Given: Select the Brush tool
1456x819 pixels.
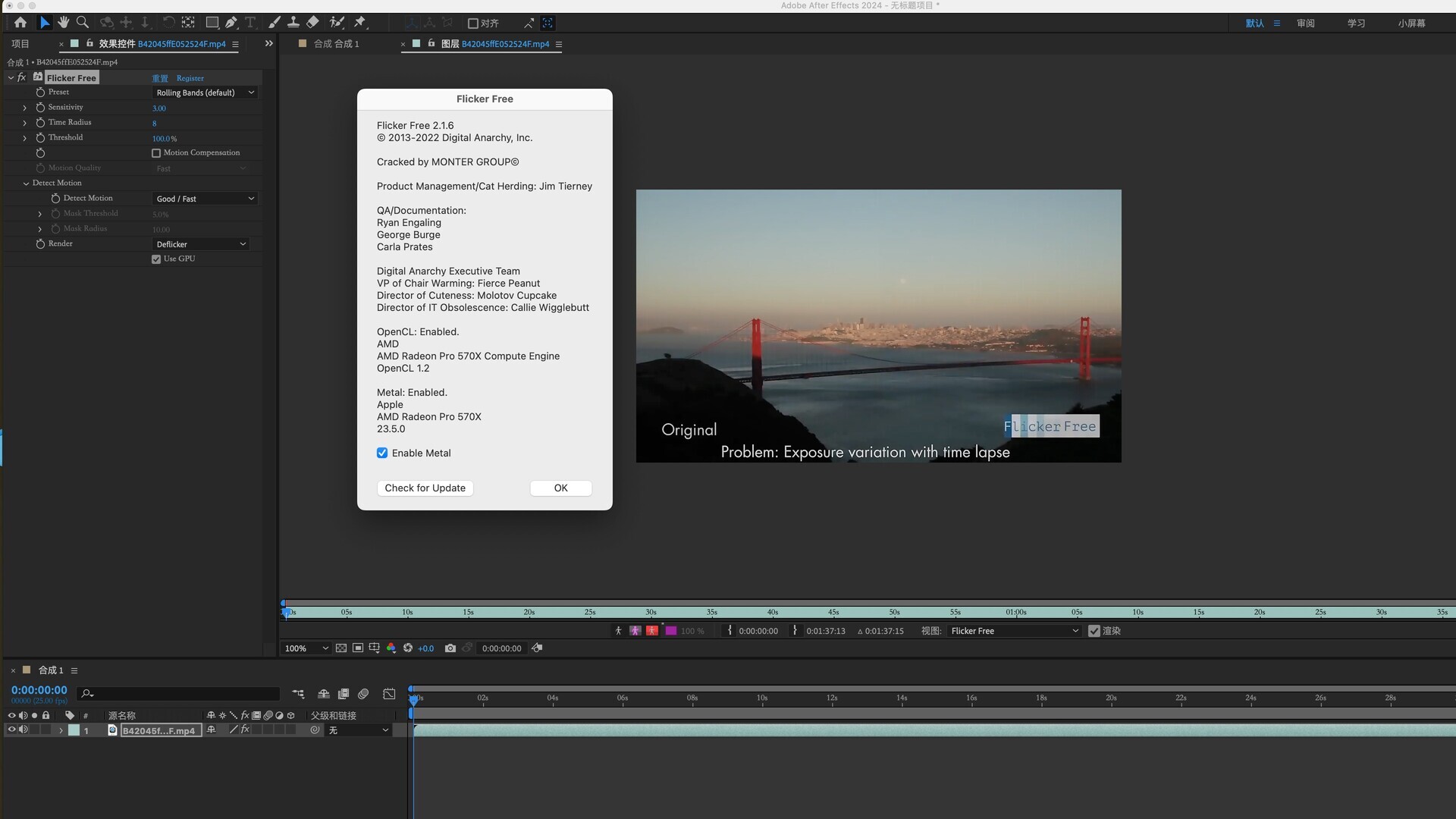Looking at the screenshot, I should (274, 23).
